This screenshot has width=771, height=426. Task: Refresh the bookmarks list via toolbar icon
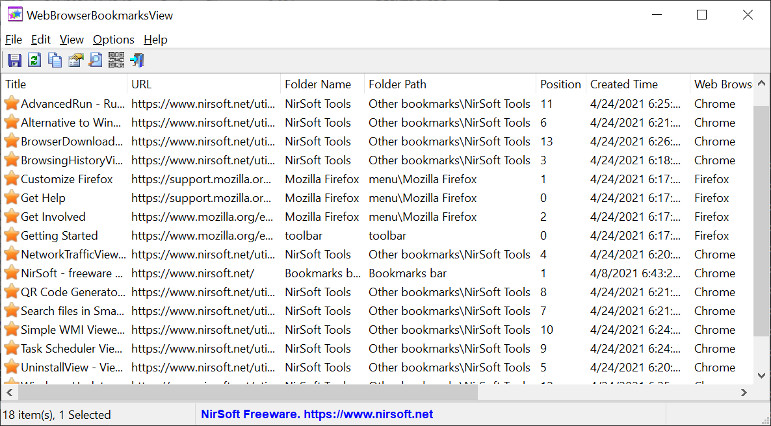coord(34,61)
